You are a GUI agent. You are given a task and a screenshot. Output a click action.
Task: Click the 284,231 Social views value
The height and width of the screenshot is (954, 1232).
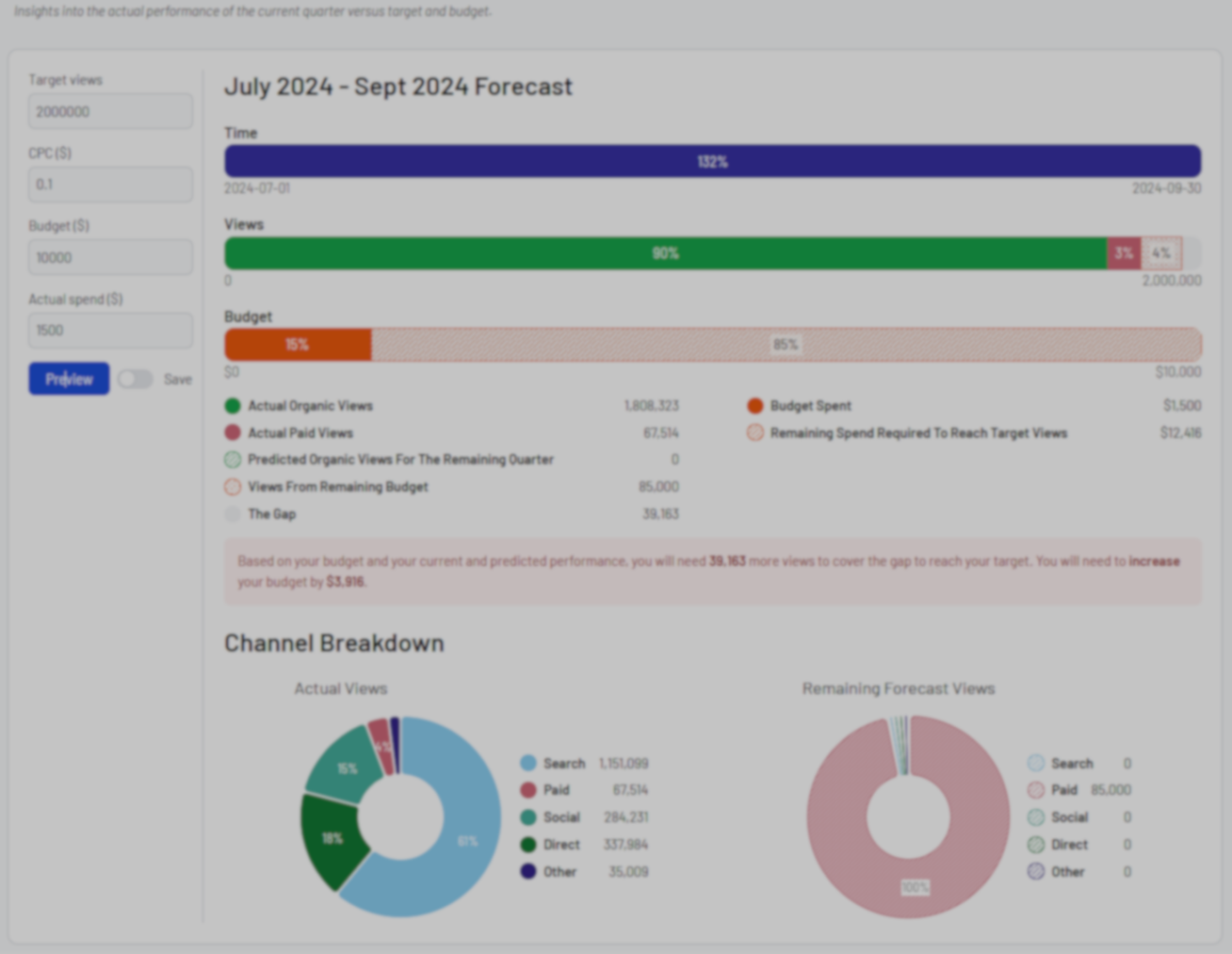click(626, 817)
